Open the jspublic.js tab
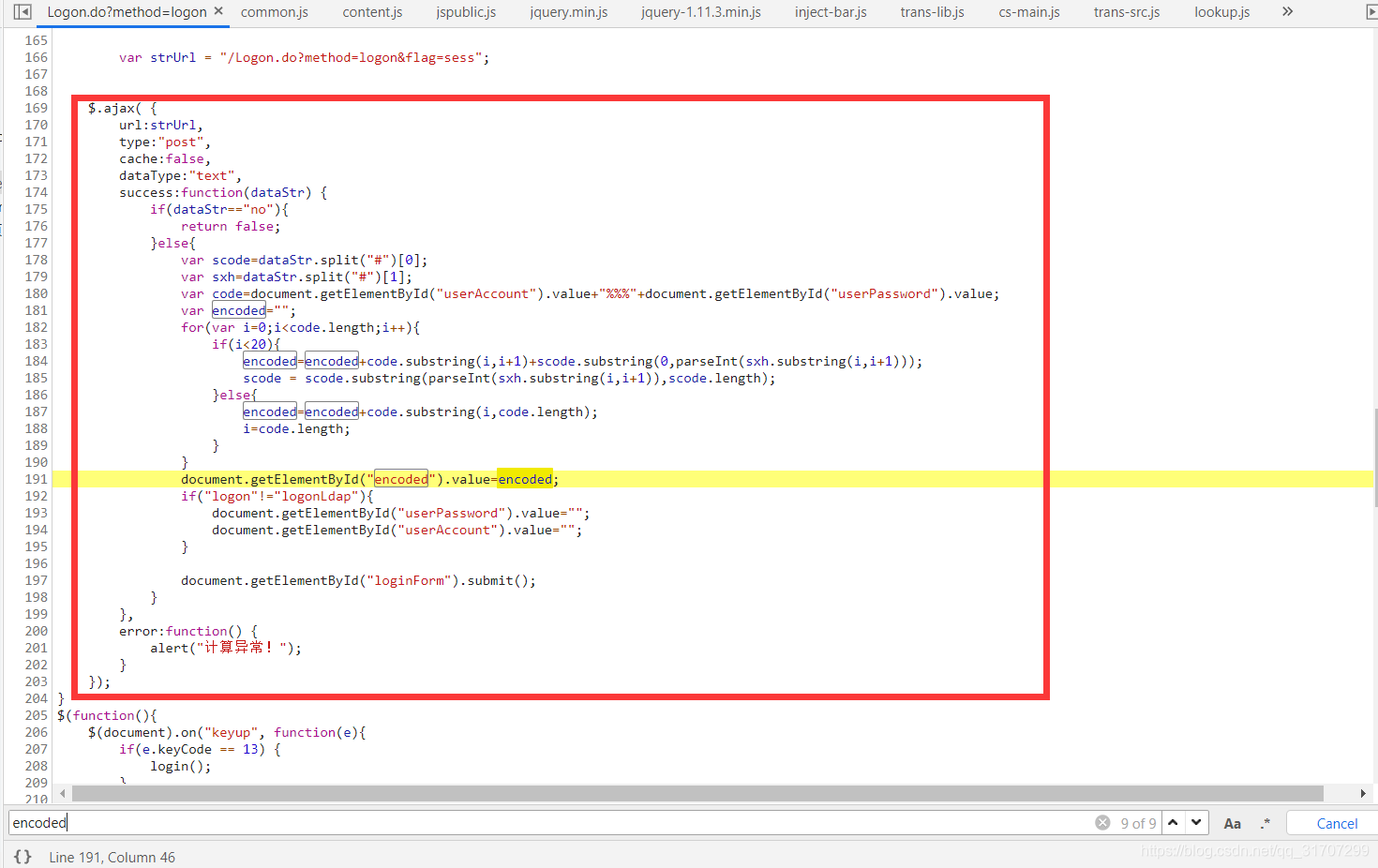Viewport: 1378px width, 868px height. click(466, 12)
